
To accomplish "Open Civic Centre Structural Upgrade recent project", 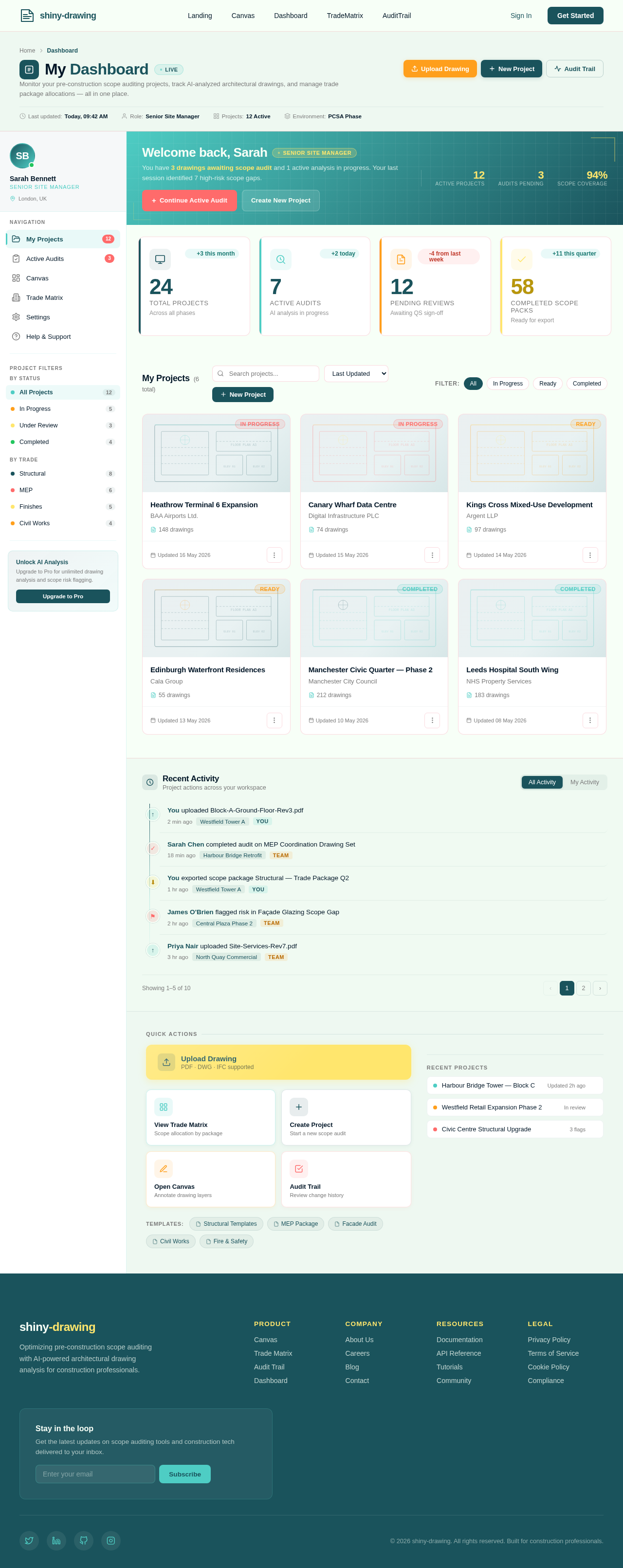I will [515, 1129].
